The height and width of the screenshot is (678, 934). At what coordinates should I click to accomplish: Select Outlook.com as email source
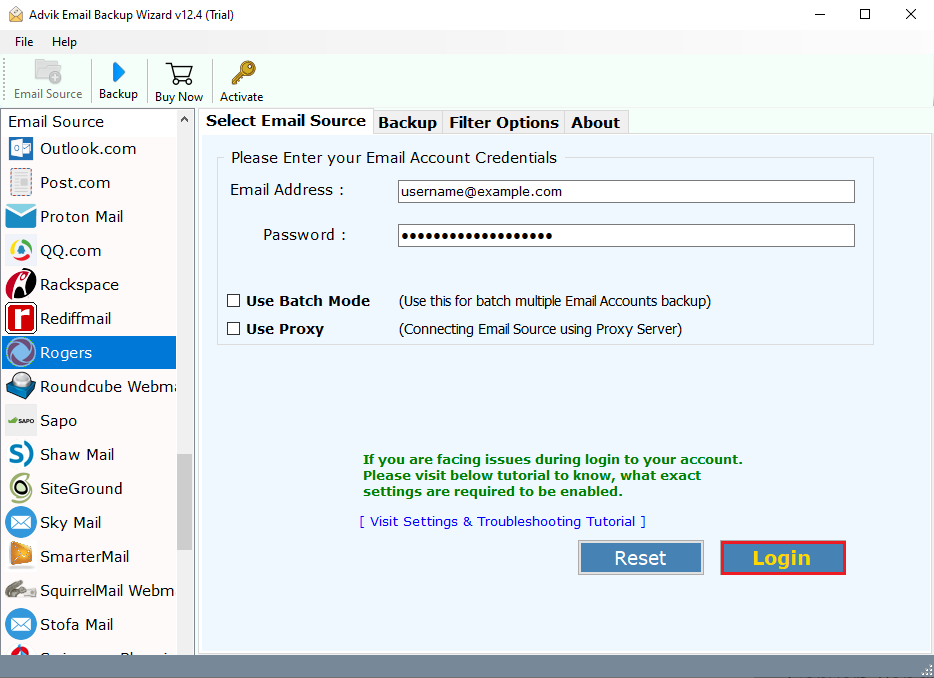click(88, 148)
